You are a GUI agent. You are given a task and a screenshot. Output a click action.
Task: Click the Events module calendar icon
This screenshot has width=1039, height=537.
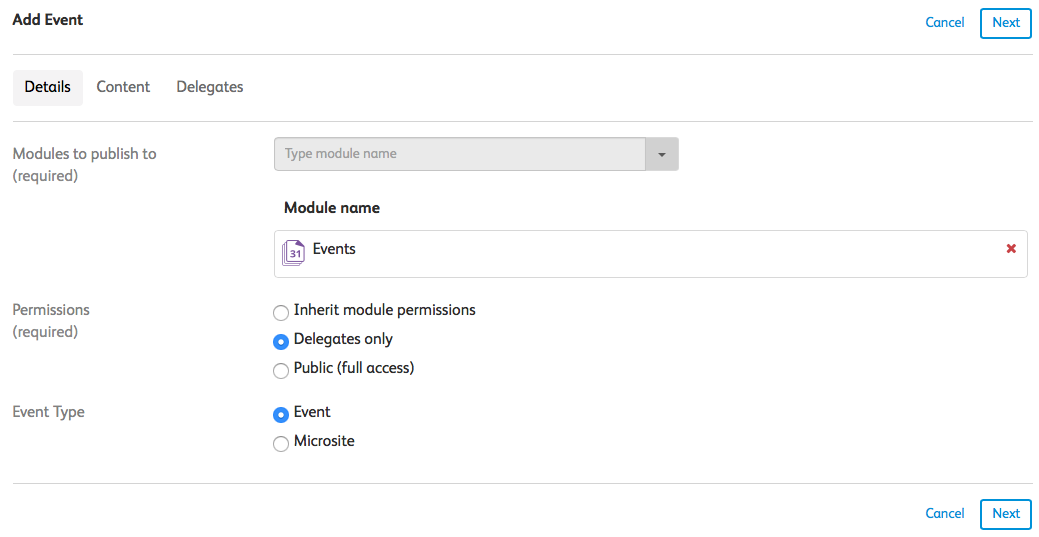(293, 252)
